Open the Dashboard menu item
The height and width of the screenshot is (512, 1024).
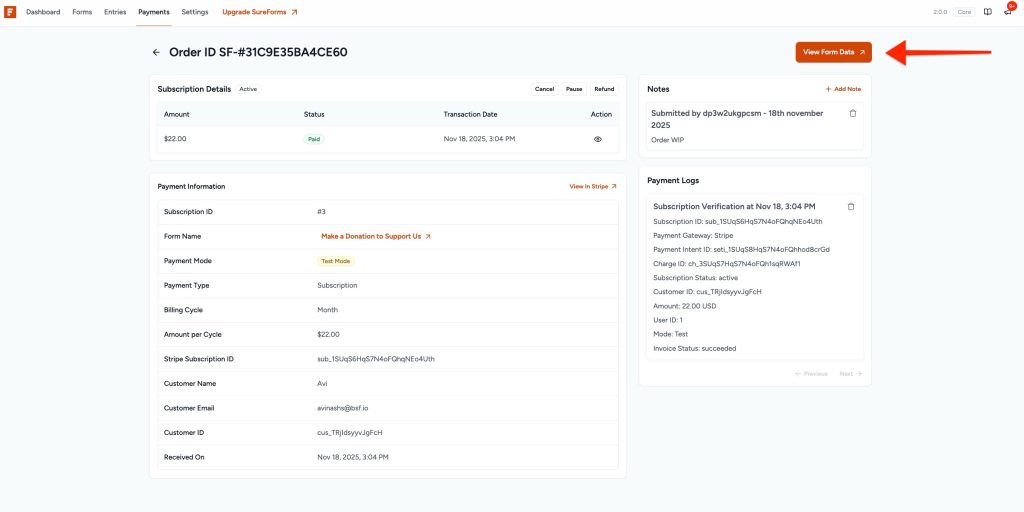[43, 12]
